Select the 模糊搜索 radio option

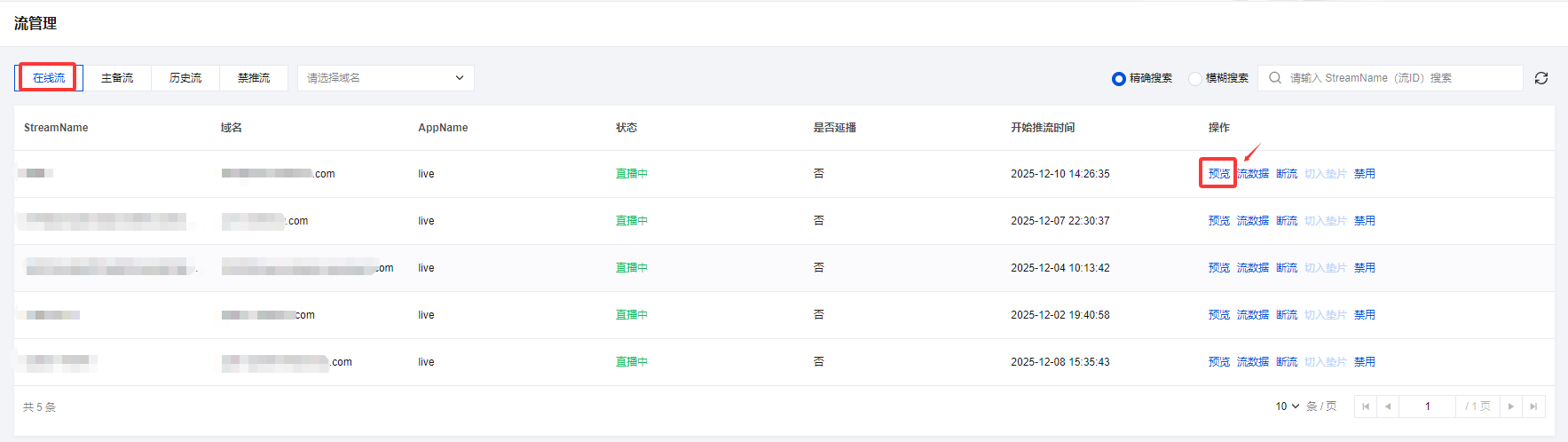1195,79
